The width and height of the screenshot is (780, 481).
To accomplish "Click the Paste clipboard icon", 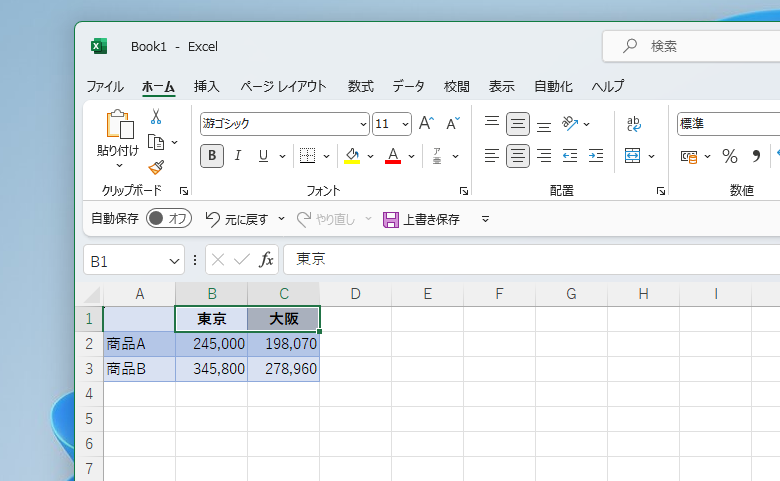I will click(119, 124).
